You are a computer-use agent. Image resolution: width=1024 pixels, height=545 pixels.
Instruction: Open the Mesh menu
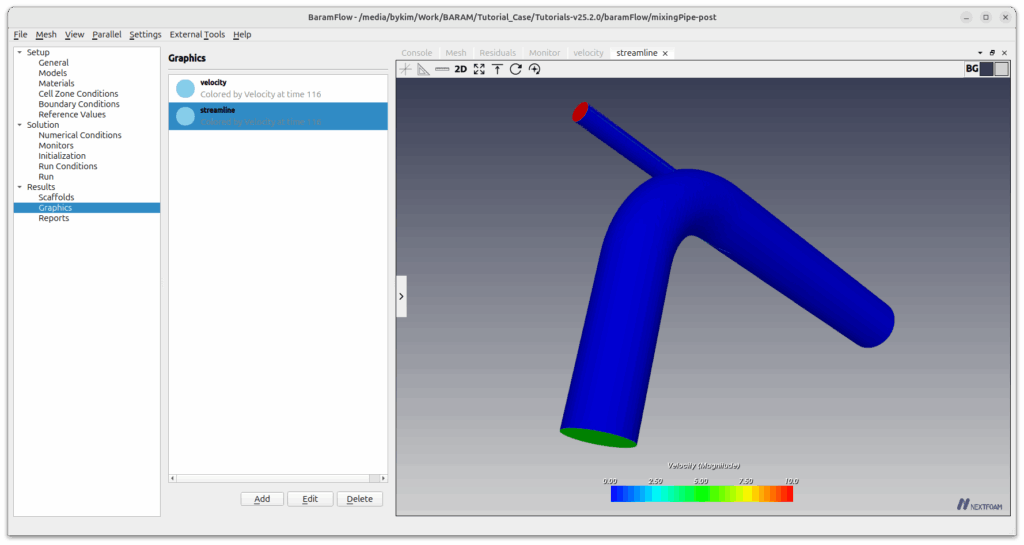pyautogui.click(x=46, y=35)
